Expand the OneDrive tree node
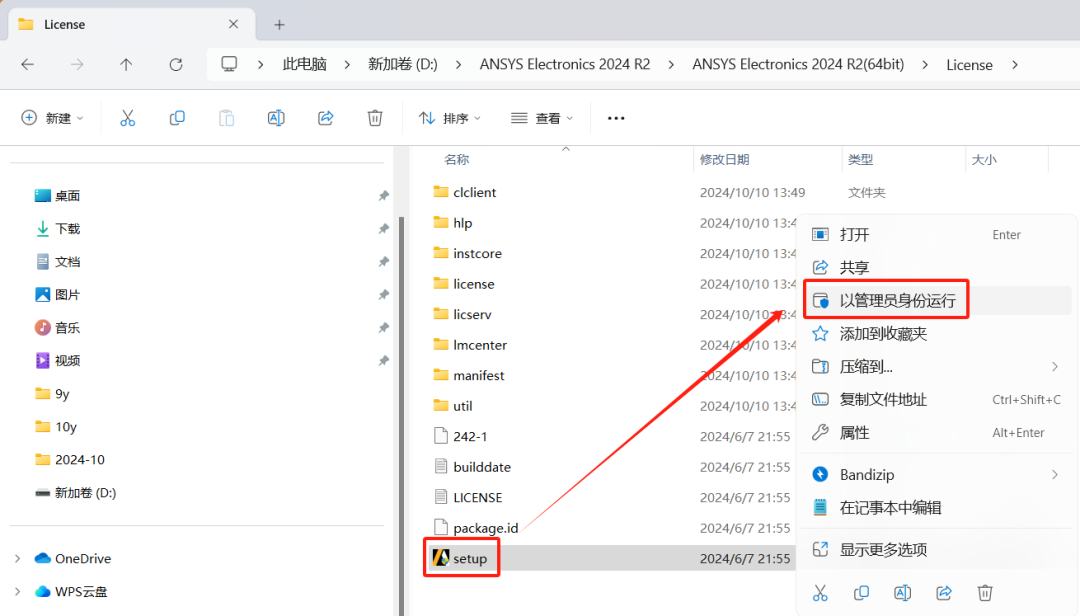1080x616 pixels. pos(18,559)
